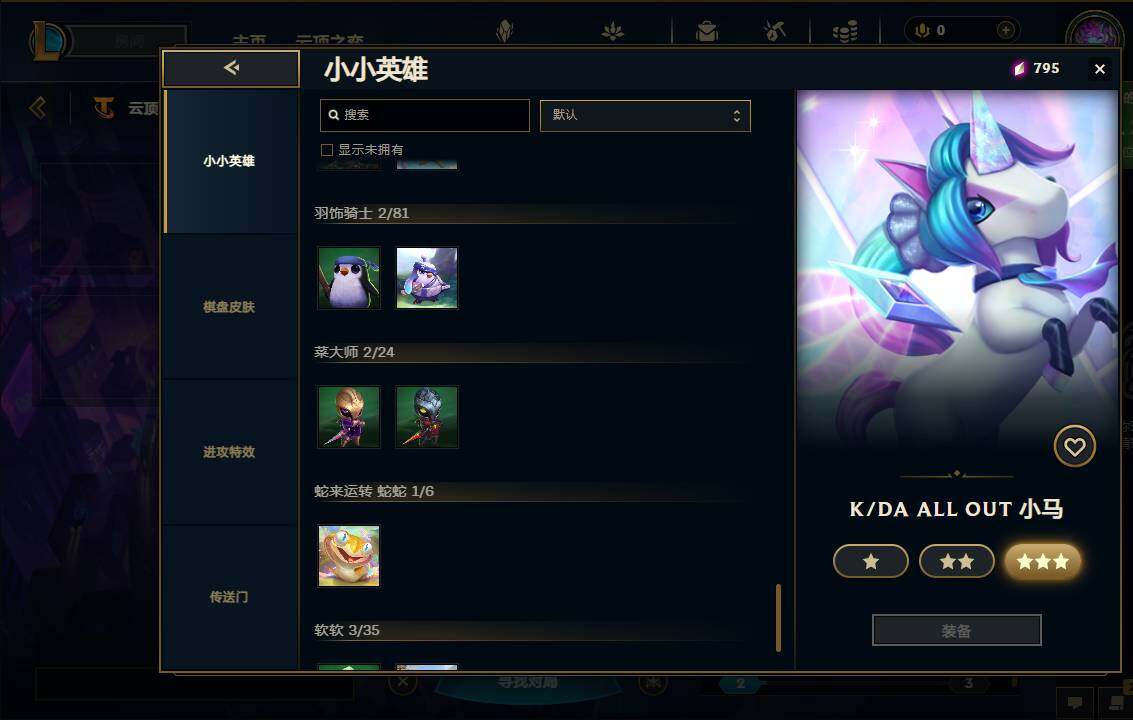Switch to the 进攻特效 tab
This screenshot has width=1133, height=720.
[229, 452]
